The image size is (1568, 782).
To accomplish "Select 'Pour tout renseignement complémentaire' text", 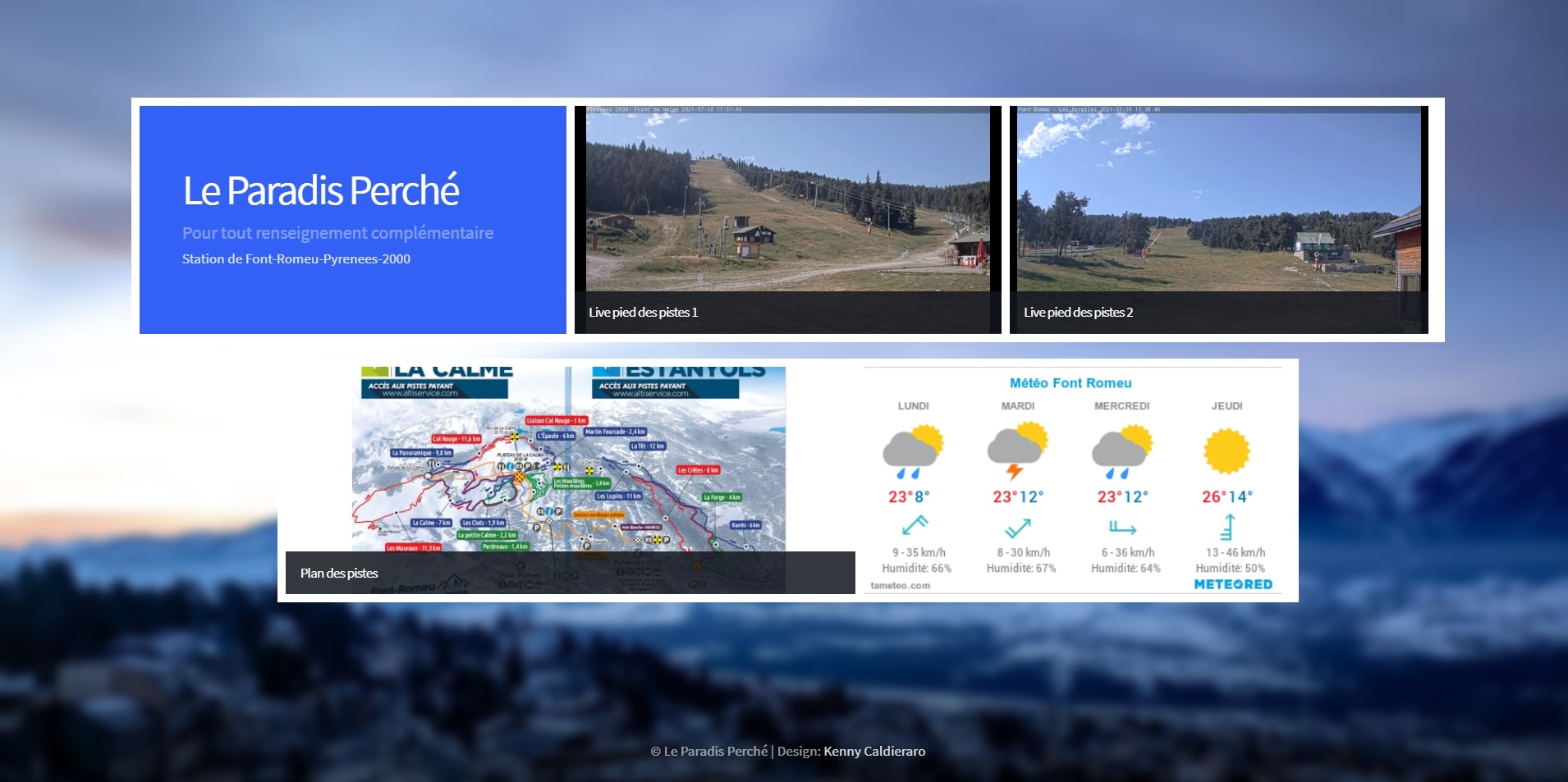I will tap(337, 233).
